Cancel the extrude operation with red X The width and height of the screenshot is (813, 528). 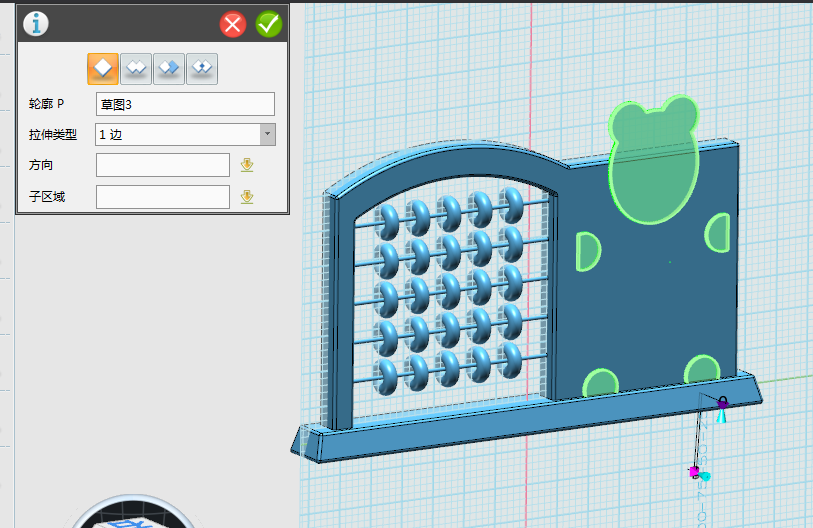click(x=233, y=24)
